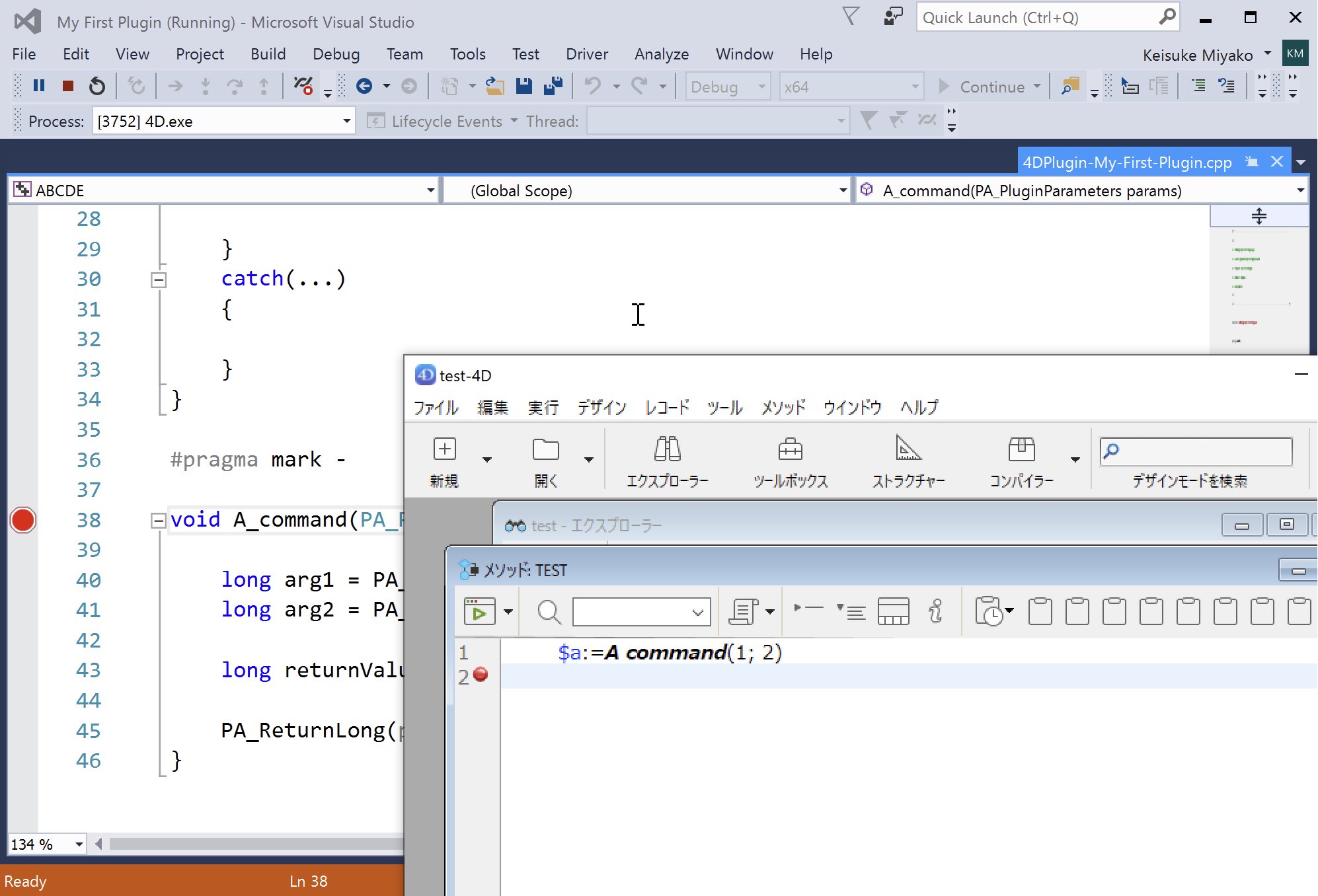Toggle the breakpoint on line 38
Image resolution: width=1318 pixels, height=896 pixels.
(x=23, y=521)
